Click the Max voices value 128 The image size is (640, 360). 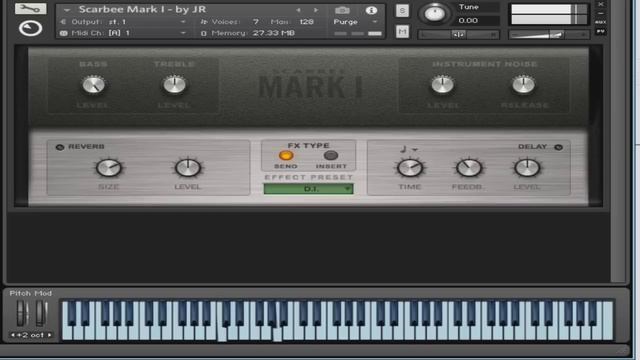pos(306,22)
